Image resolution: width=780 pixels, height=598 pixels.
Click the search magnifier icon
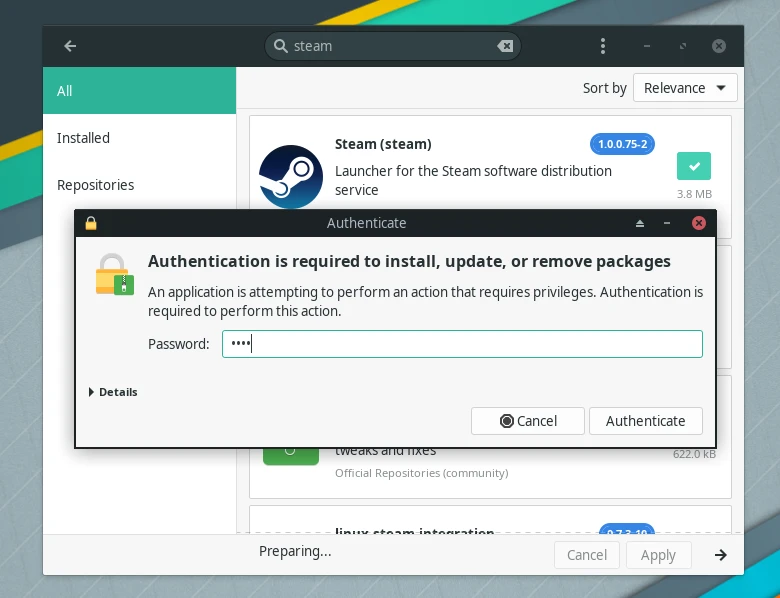pos(281,46)
